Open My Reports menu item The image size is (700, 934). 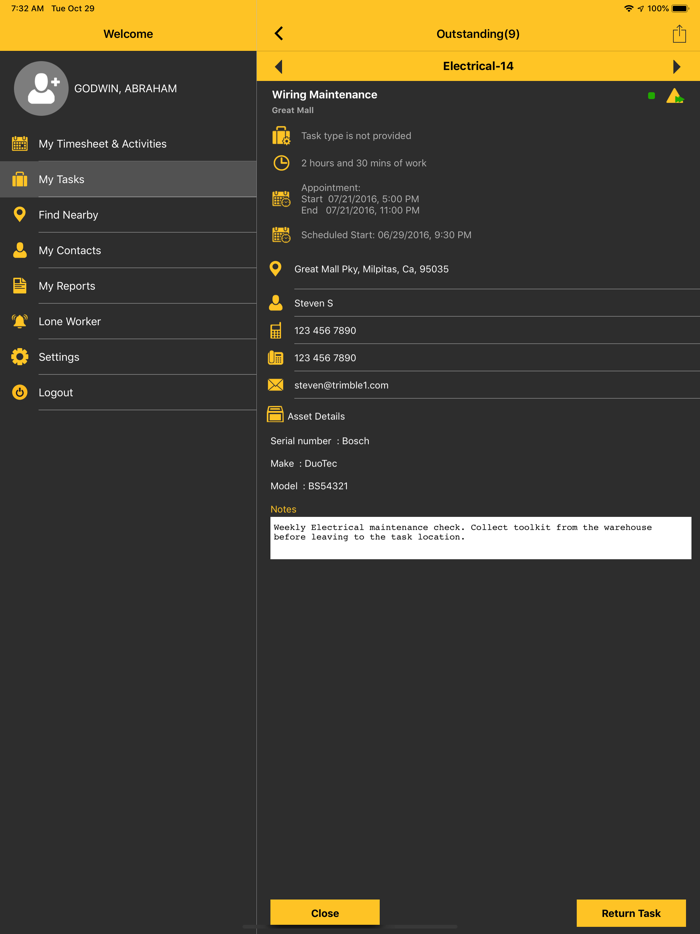click(128, 286)
